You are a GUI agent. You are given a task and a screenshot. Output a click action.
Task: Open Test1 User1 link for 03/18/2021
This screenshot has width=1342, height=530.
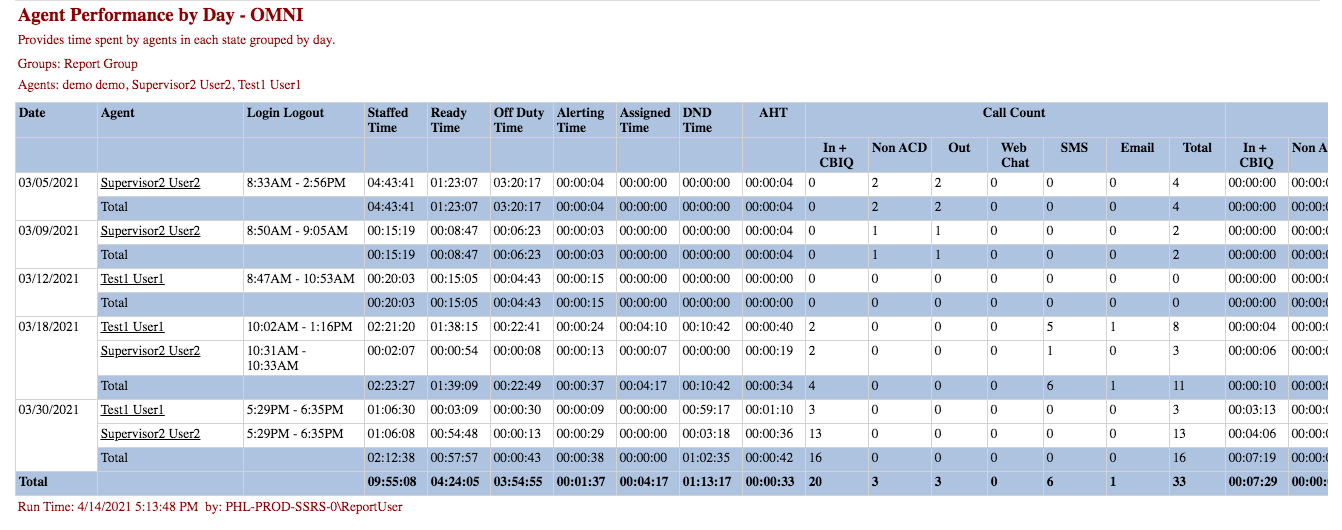coord(133,327)
